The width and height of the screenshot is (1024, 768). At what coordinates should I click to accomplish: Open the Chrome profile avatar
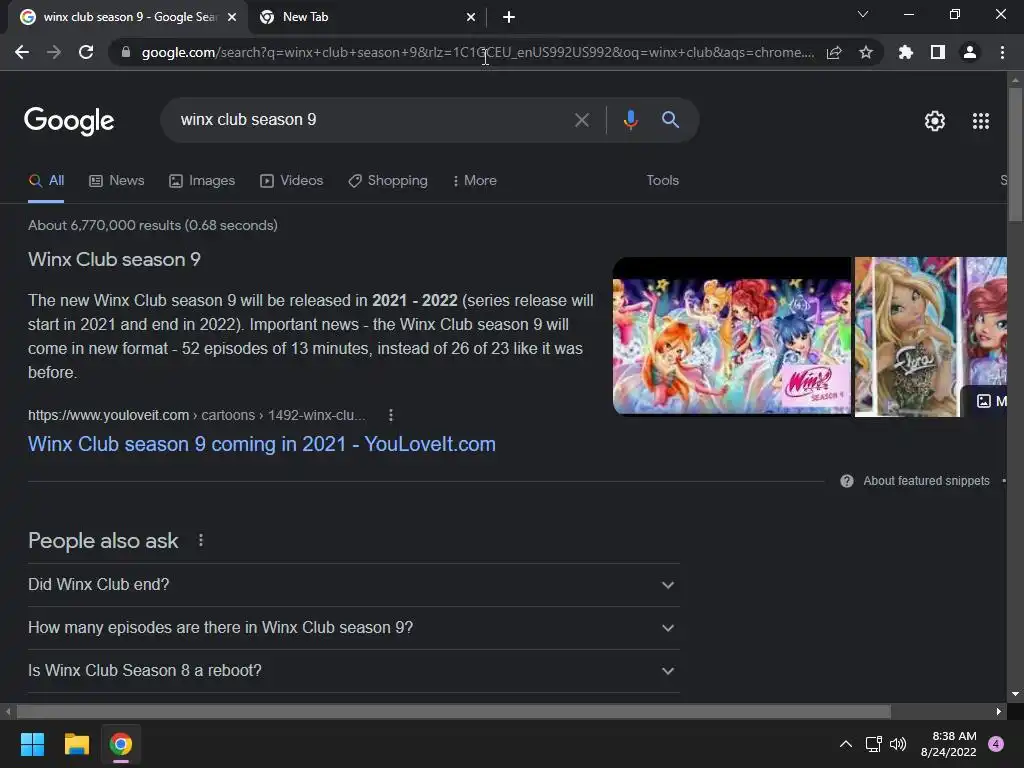tap(970, 52)
